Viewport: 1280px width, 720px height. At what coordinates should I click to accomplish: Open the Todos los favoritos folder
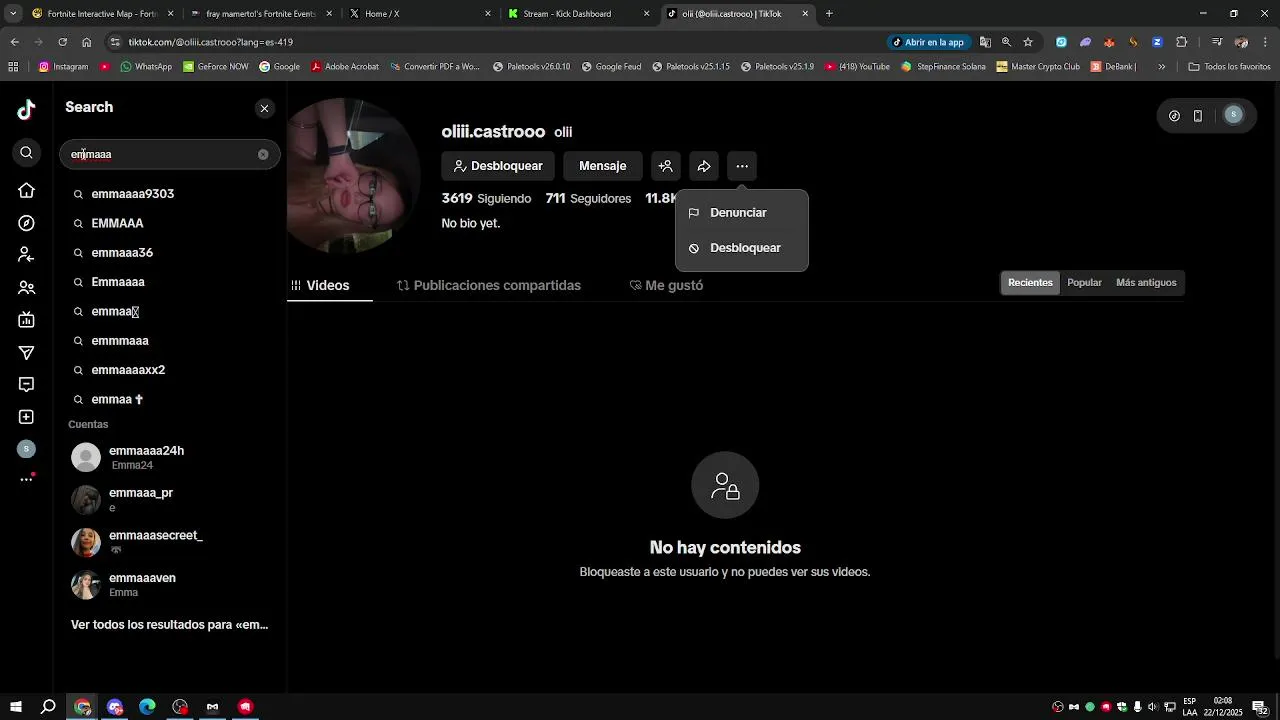pyautogui.click(x=1229, y=67)
